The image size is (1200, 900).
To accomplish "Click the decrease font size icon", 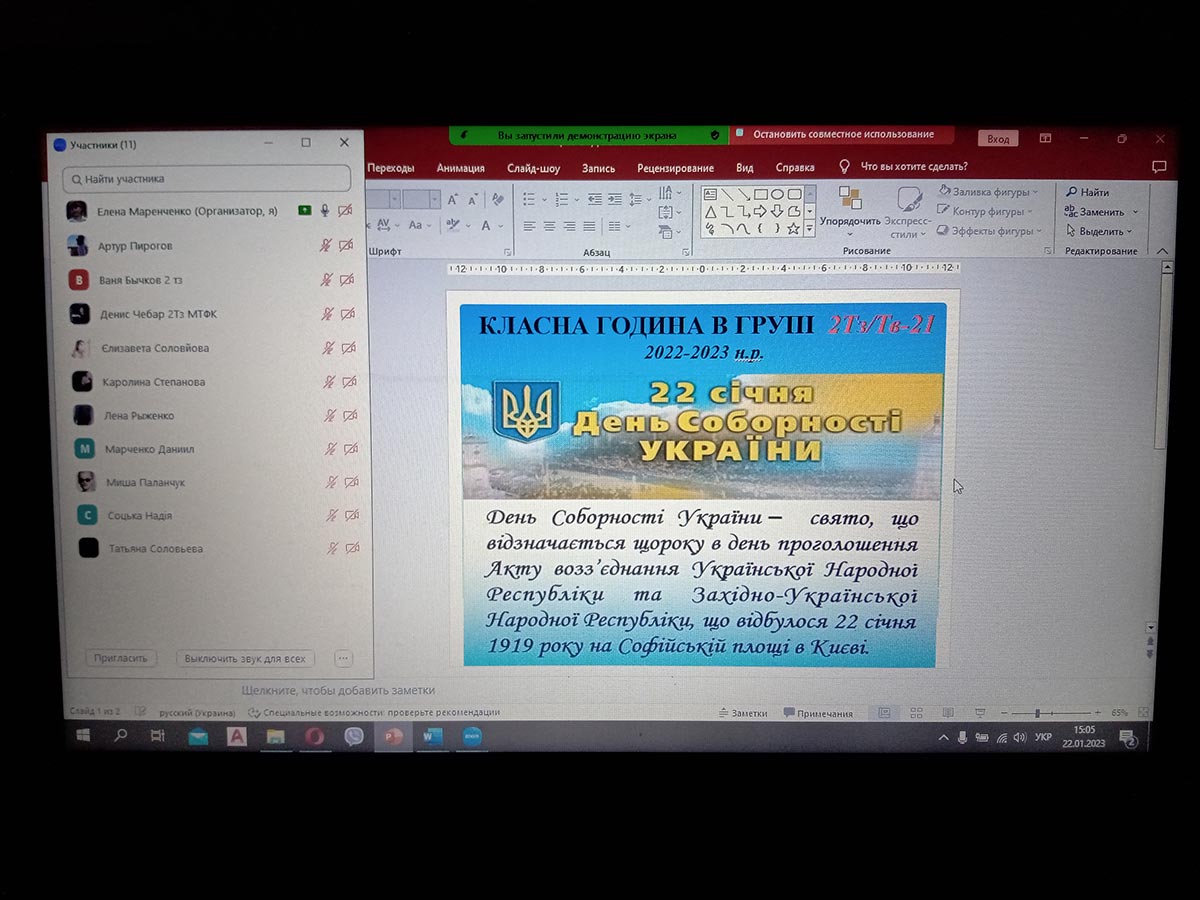I will pos(474,200).
